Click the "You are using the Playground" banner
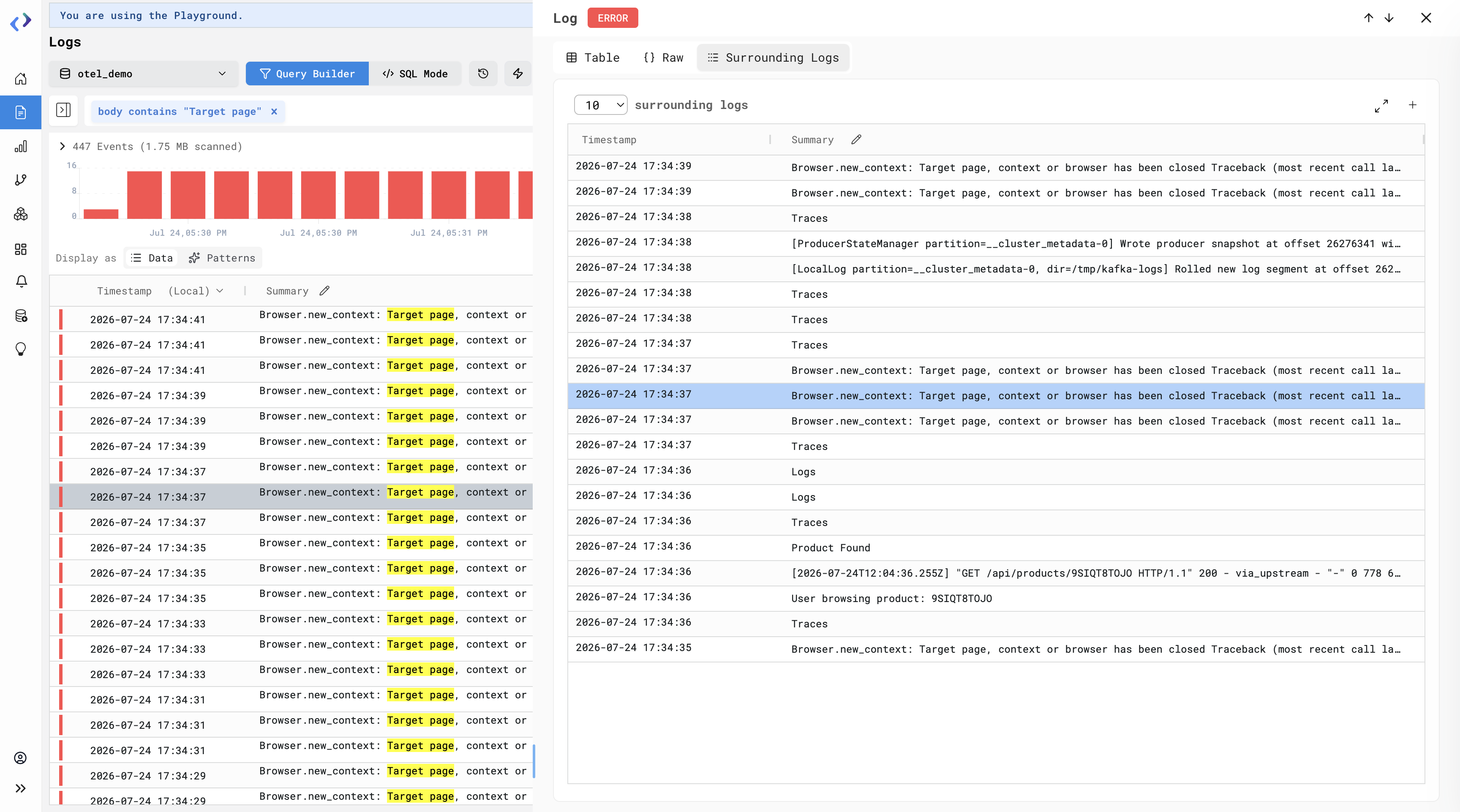1460x812 pixels. point(291,15)
